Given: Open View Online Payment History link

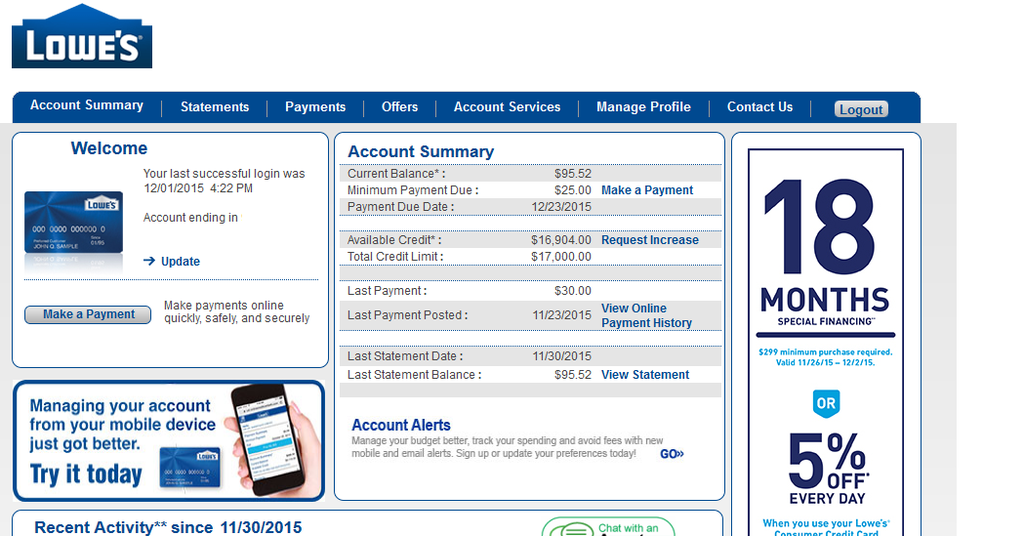Looking at the screenshot, I should pyautogui.click(x=646, y=316).
